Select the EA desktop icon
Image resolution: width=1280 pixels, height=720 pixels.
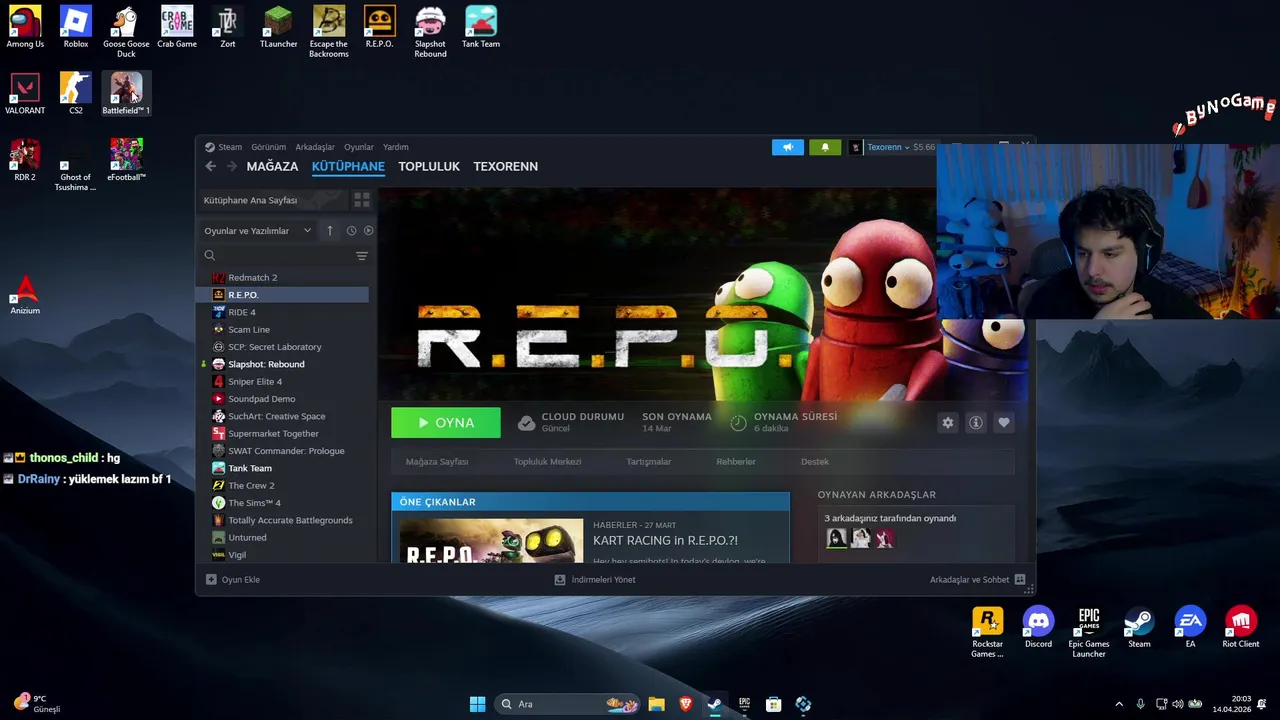[x=1190, y=627]
